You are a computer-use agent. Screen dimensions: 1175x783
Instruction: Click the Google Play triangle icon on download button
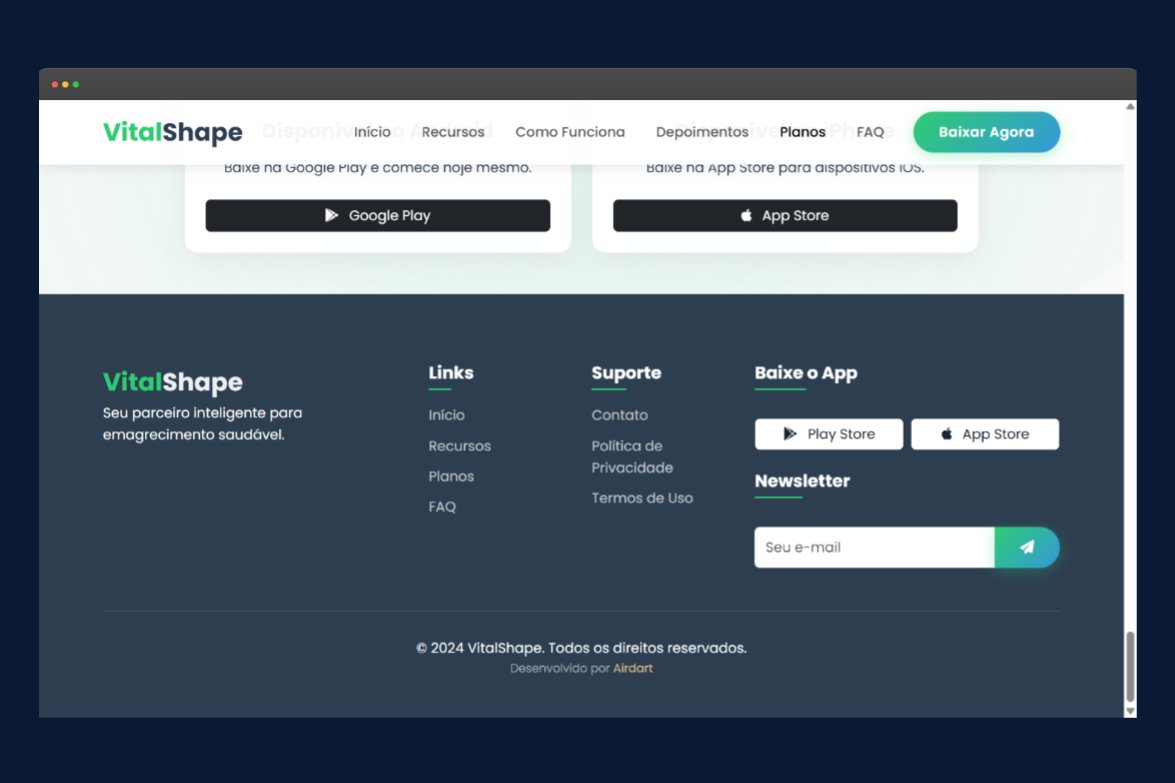(x=330, y=215)
